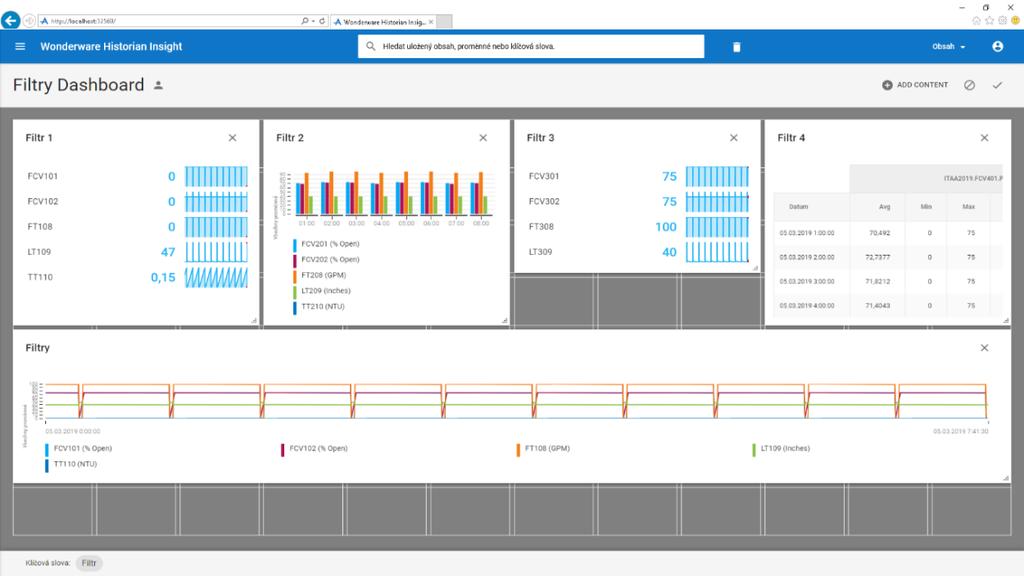Viewport: 1024px width, 576px height.
Task: Click the TT110 zigzag sparkline thumbnail
Action: tap(216, 278)
